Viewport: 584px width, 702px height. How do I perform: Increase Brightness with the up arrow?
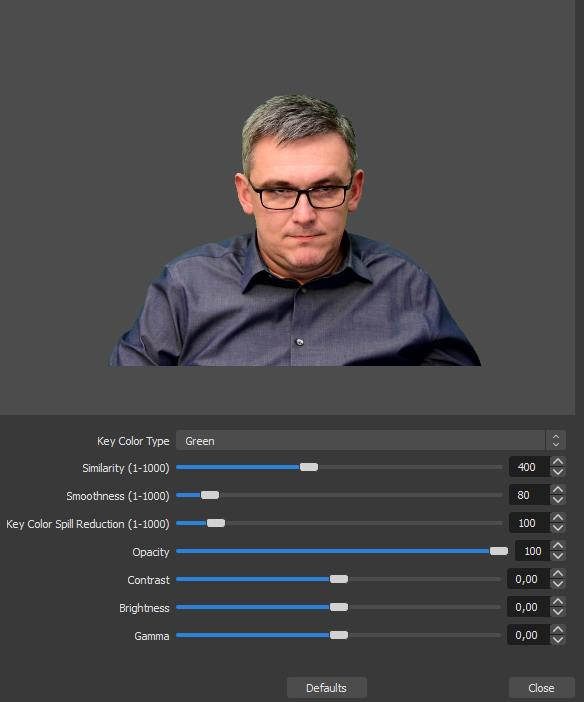pyautogui.click(x=558, y=602)
